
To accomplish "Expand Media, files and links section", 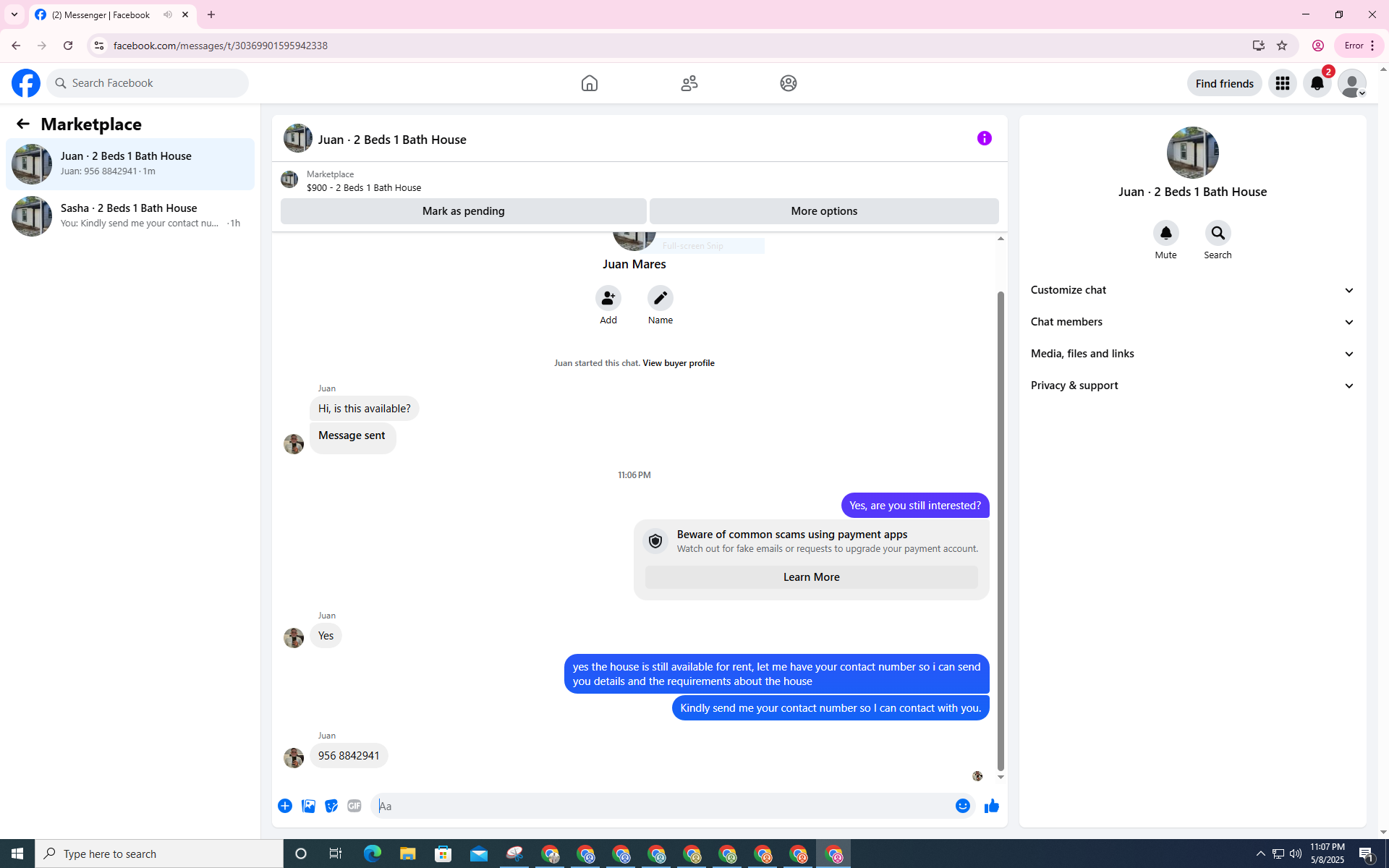I will click(x=1192, y=354).
